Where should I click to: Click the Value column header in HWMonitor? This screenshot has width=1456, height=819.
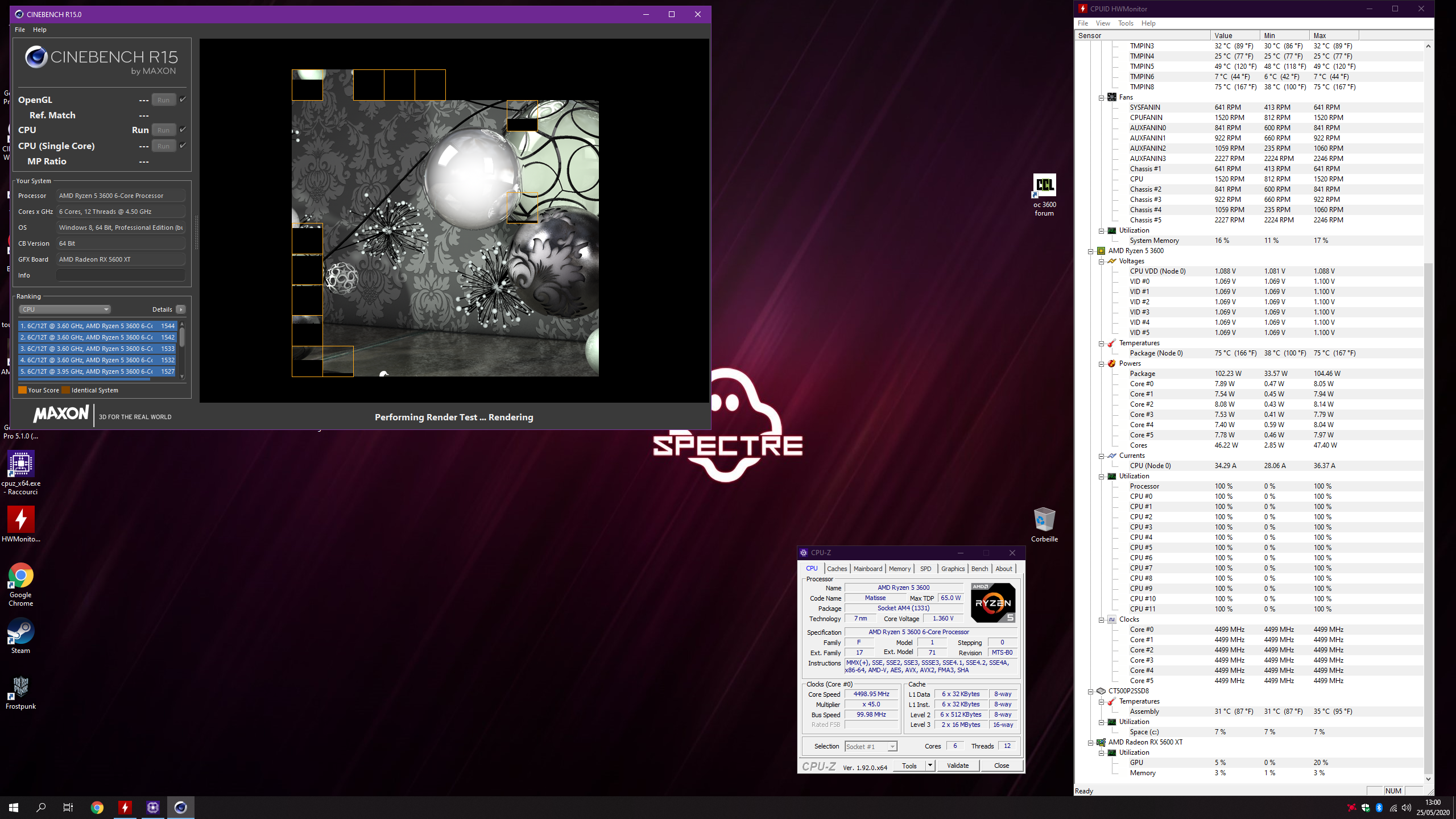pyautogui.click(x=1235, y=35)
